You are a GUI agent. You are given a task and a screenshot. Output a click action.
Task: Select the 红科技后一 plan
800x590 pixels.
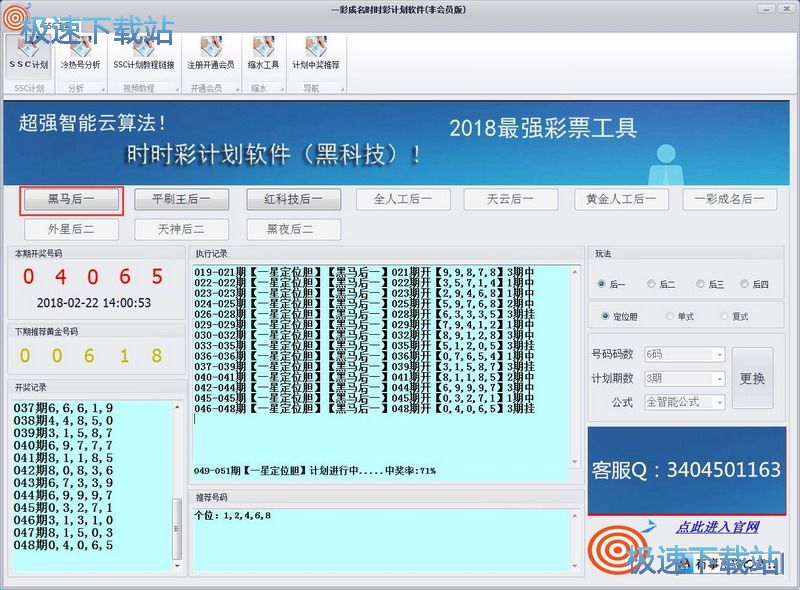click(293, 199)
